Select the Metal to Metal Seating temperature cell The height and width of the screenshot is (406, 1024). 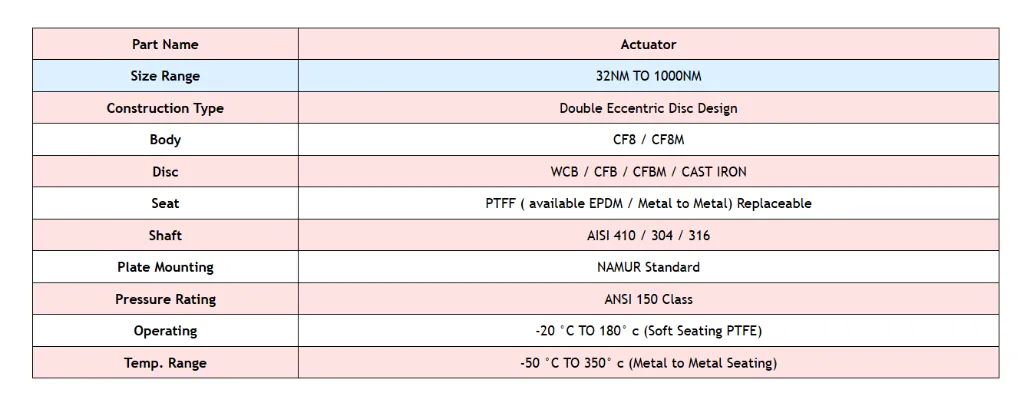pyautogui.click(x=648, y=363)
